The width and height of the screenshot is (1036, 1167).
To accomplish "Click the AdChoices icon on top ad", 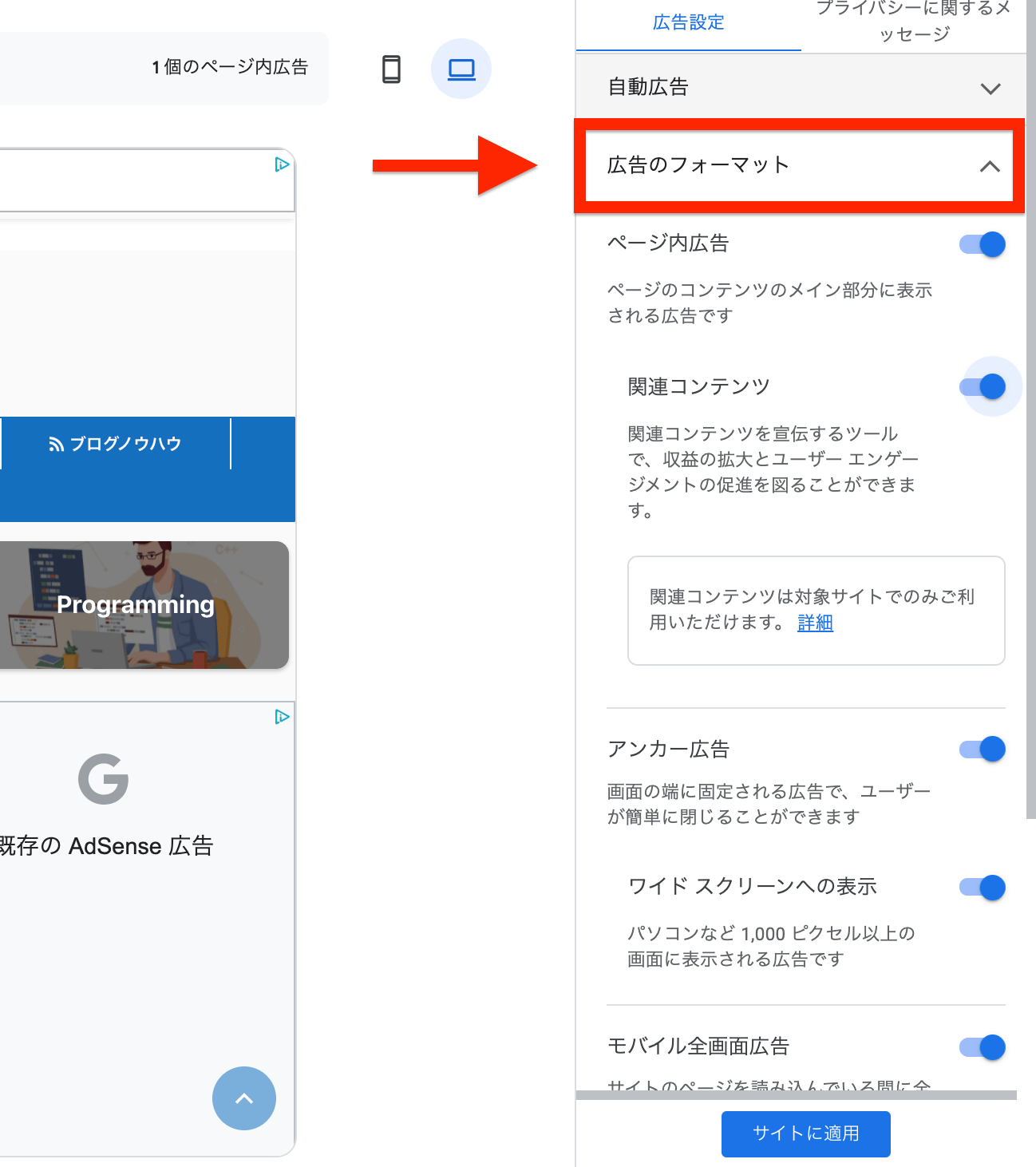I will (282, 164).
